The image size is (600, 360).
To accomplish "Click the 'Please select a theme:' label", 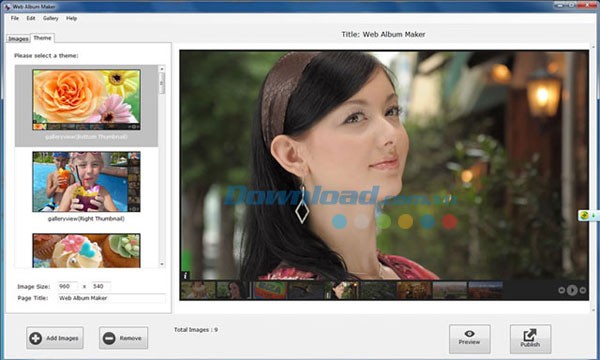I will click(46, 55).
